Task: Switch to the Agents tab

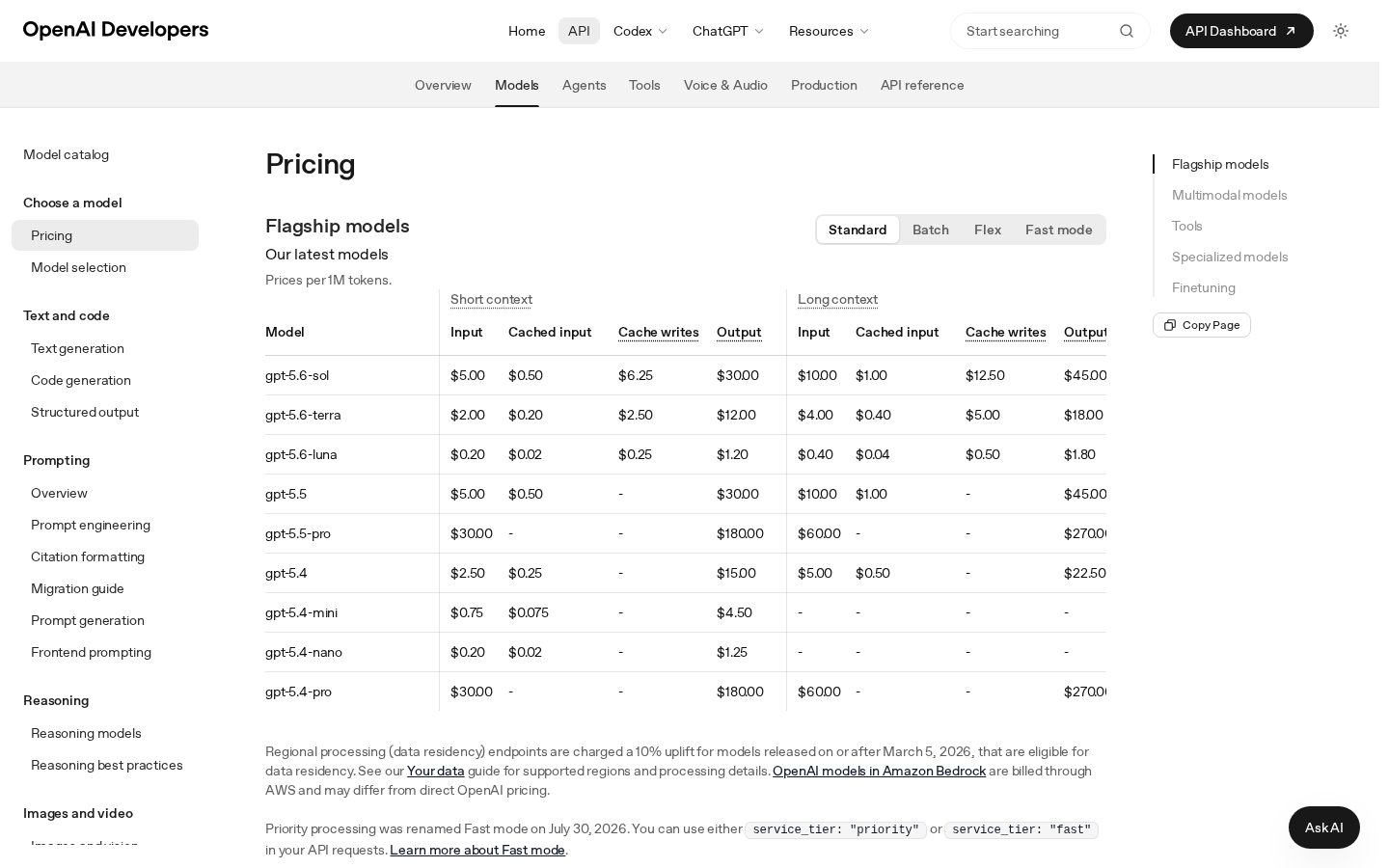Action: click(585, 85)
